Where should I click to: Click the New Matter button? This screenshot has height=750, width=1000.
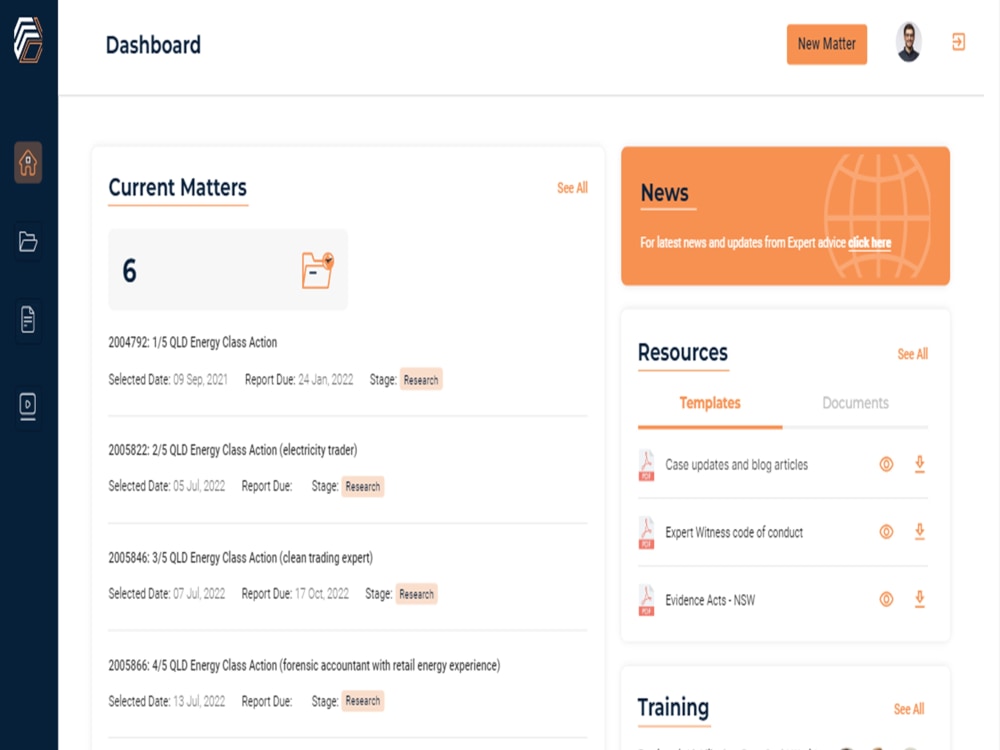click(x=827, y=44)
